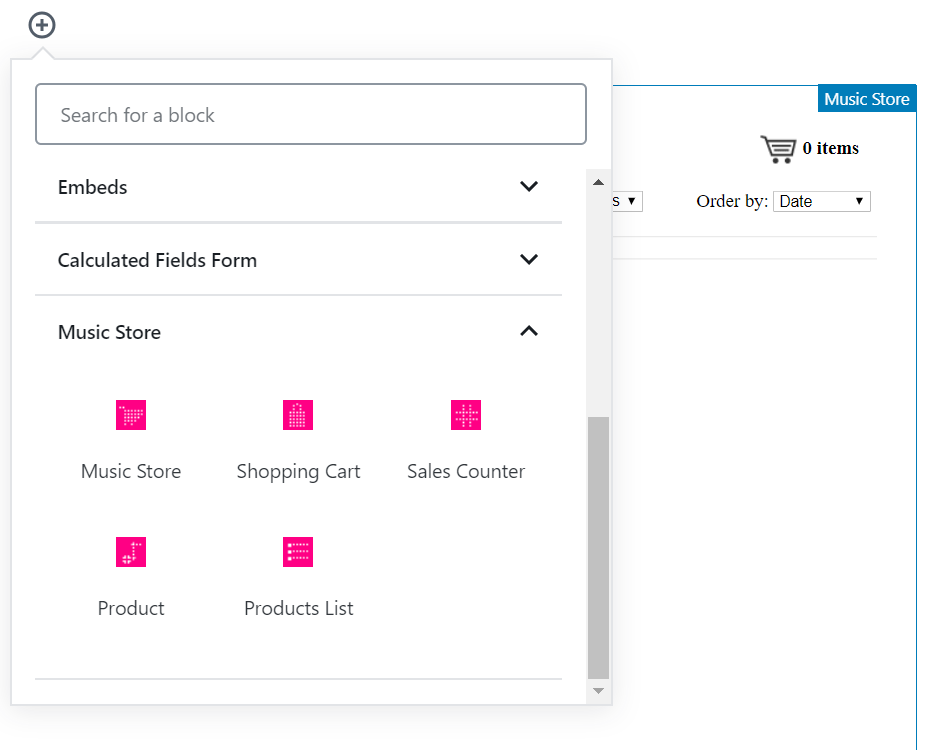Click the scrollbar down arrow
Screen dimensions: 935x750
[x=598, y=691]
